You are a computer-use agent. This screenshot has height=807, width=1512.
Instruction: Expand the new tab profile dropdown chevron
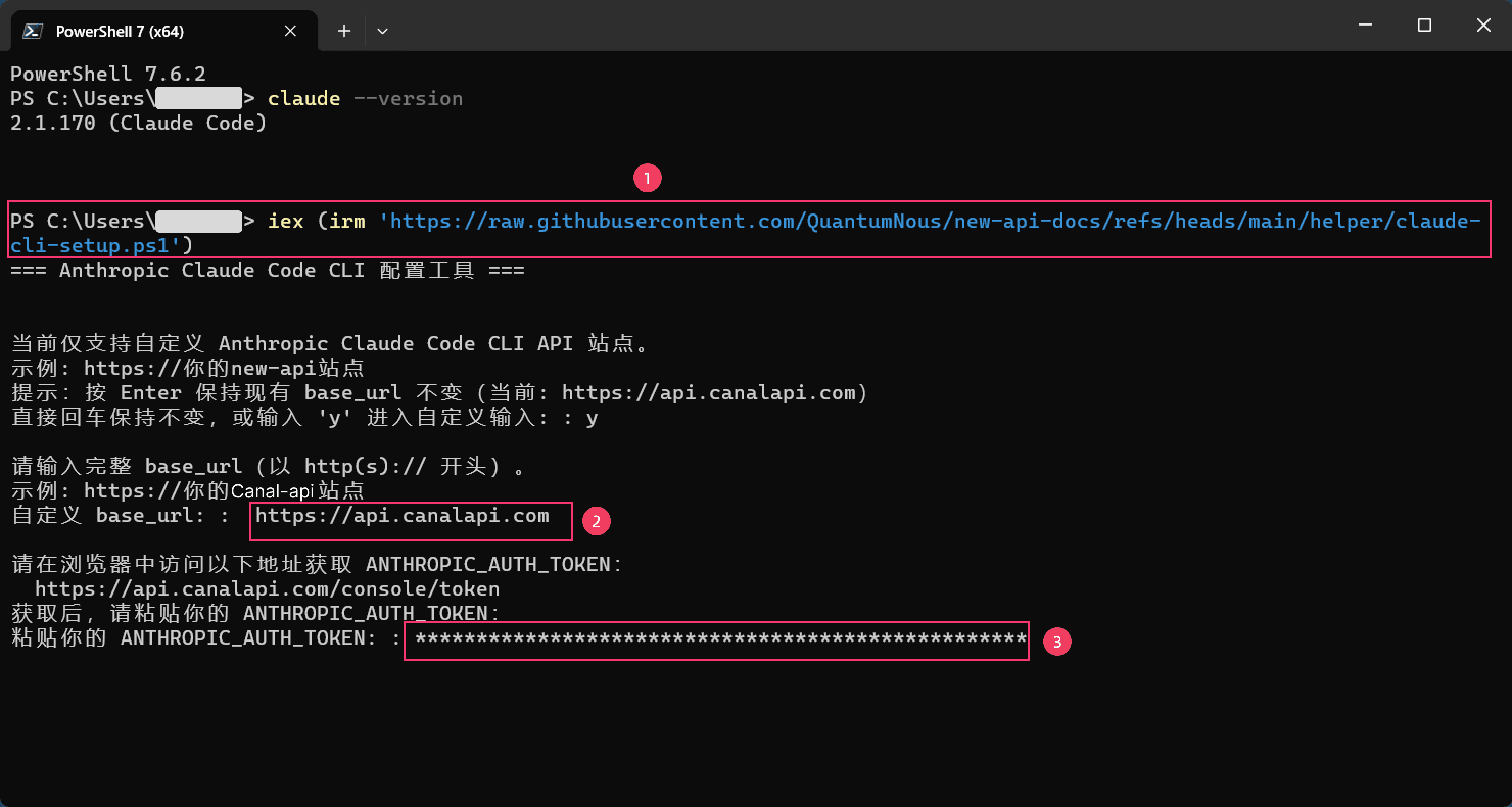[x=382, y=31]
